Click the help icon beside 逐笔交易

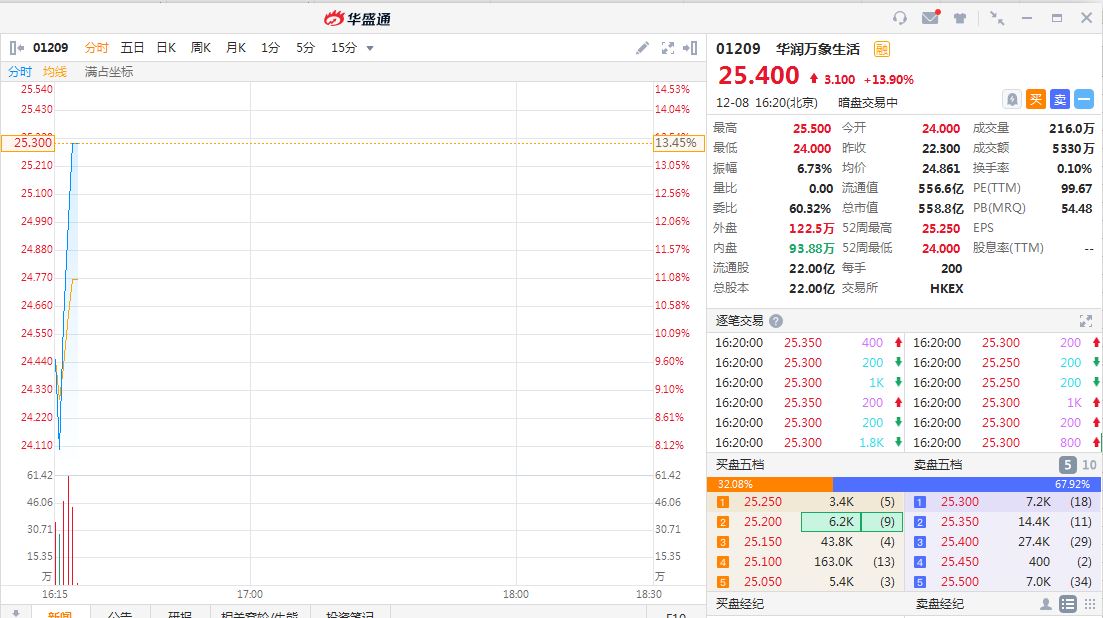point(776,321)
